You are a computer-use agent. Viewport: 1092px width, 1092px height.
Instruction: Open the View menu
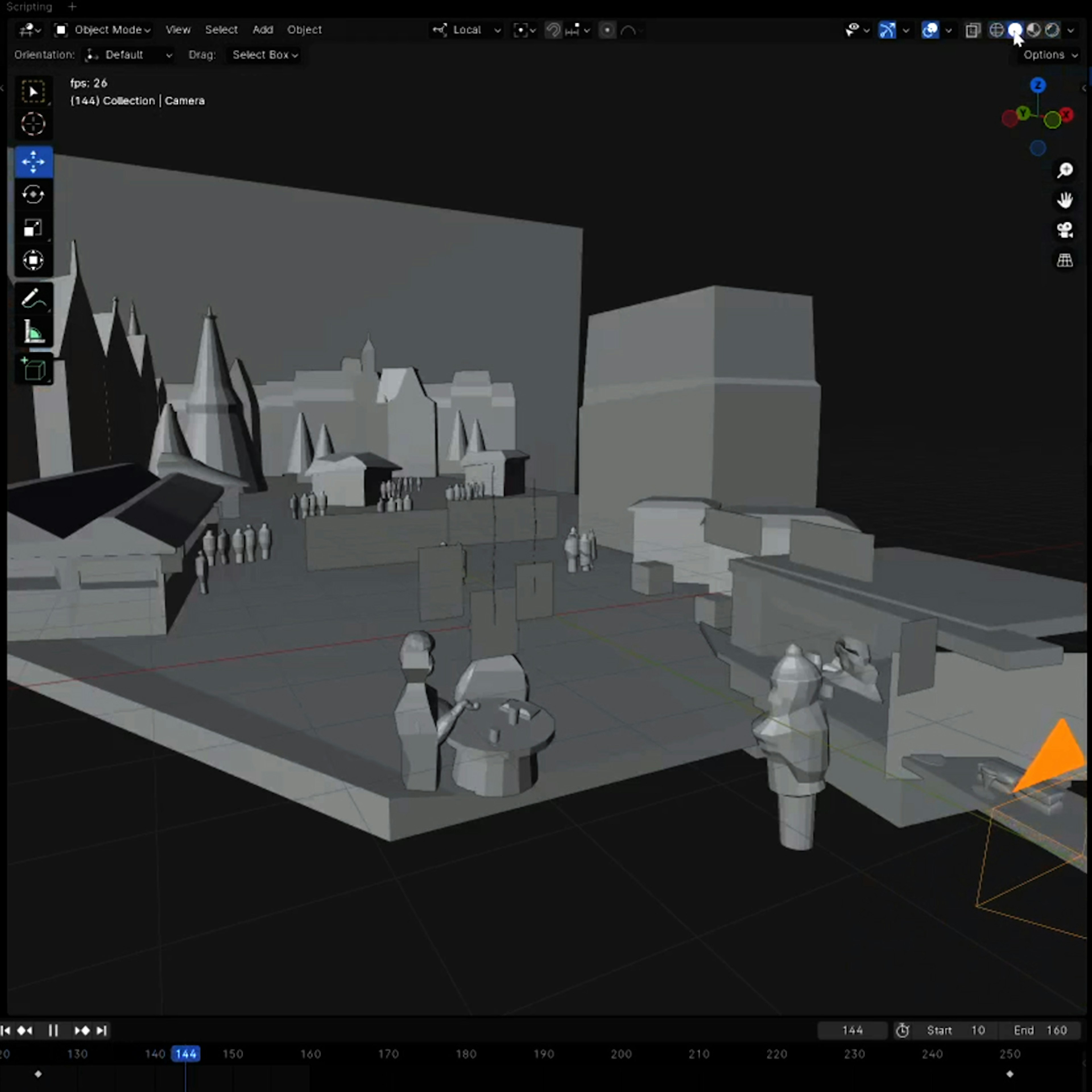177,30
